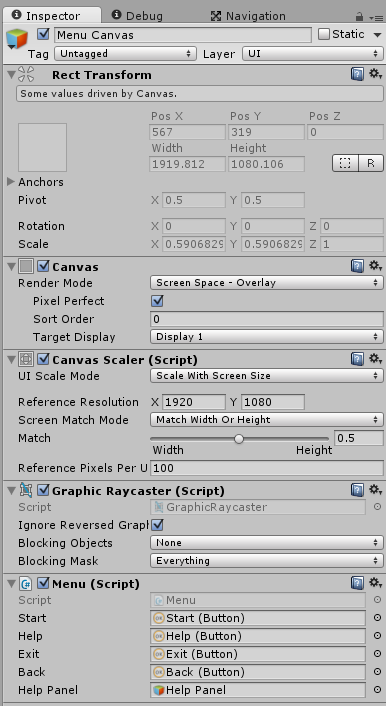Click the Menu C# script icon
This screenshot has height=706, width=386.
(x=26, y=584)
